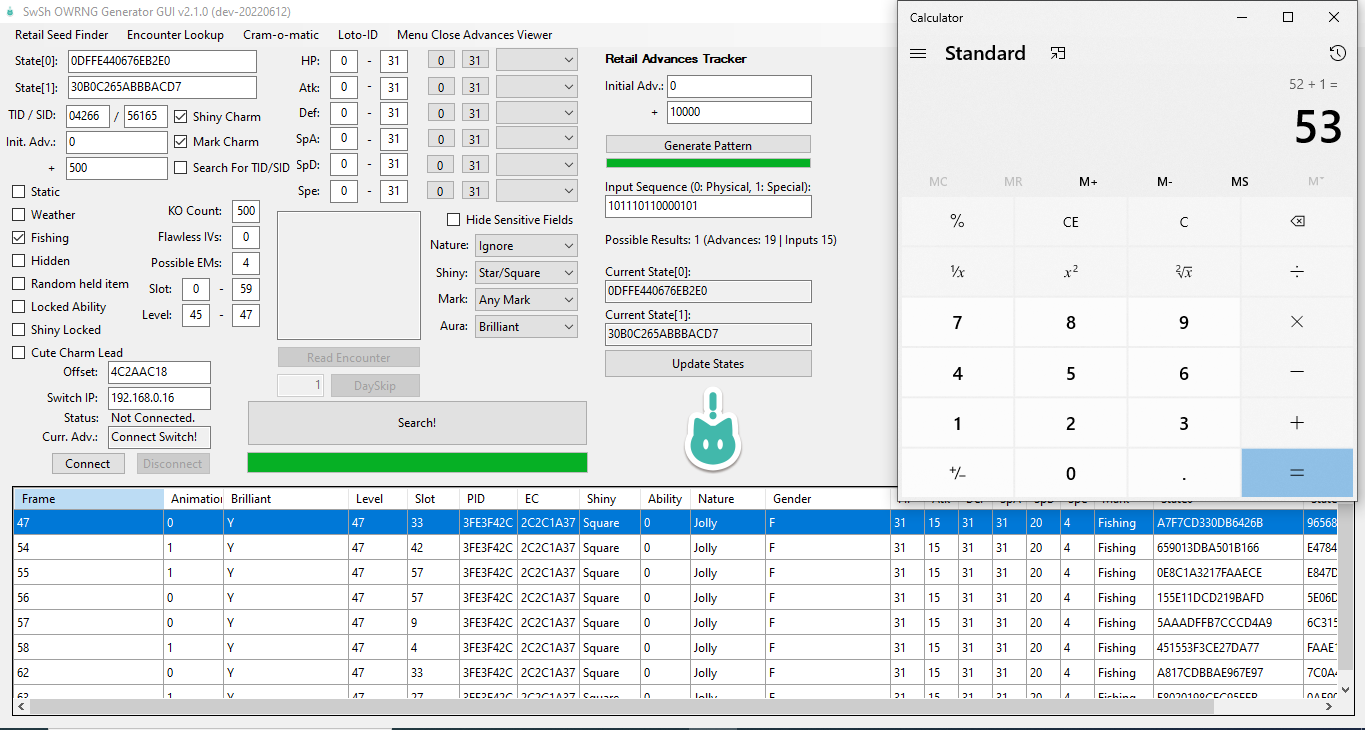Click Calculator MS memory store button
1365x730 pixels.
coord(1240,182)
